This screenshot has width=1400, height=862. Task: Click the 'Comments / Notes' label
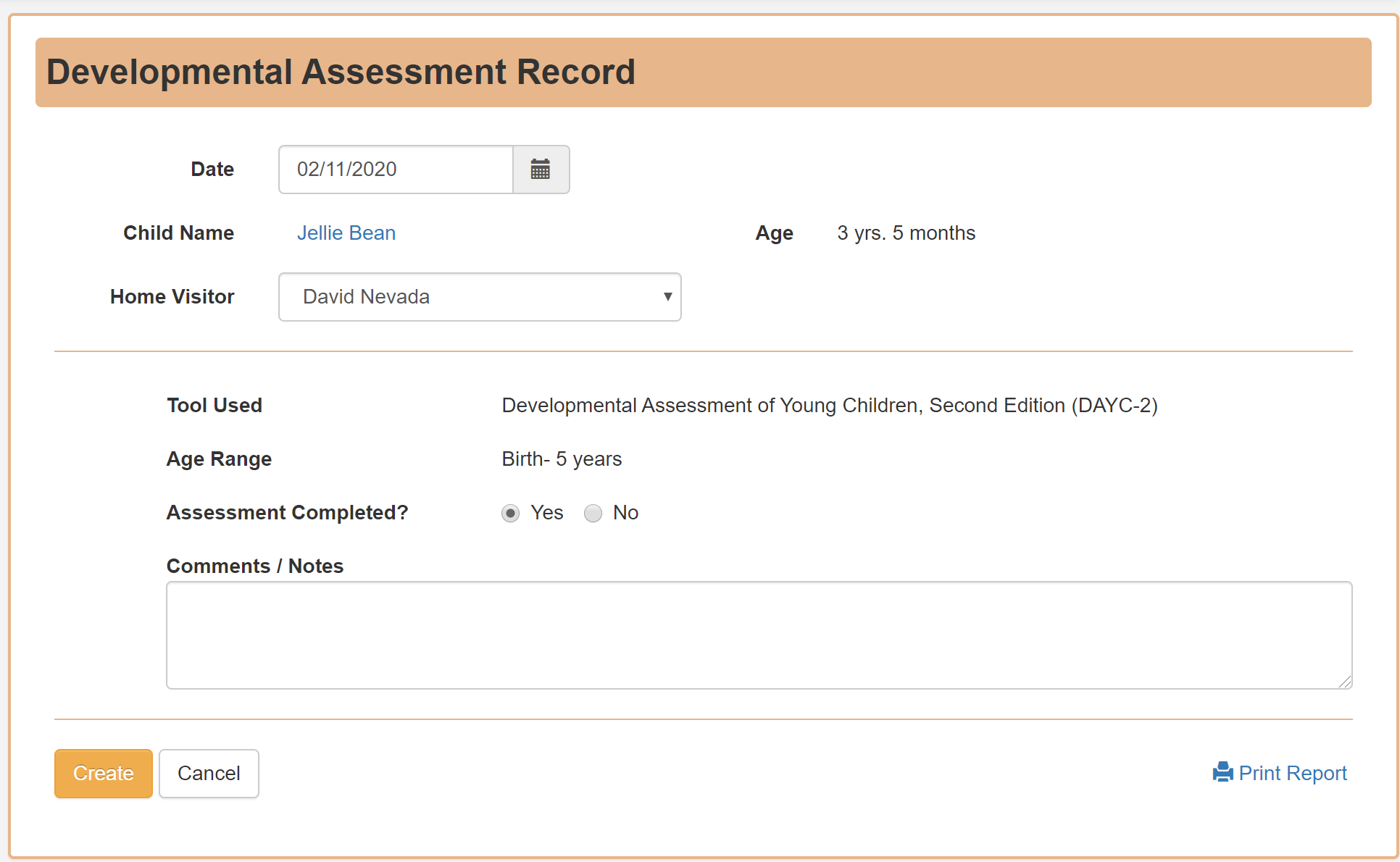click(255, 566)
